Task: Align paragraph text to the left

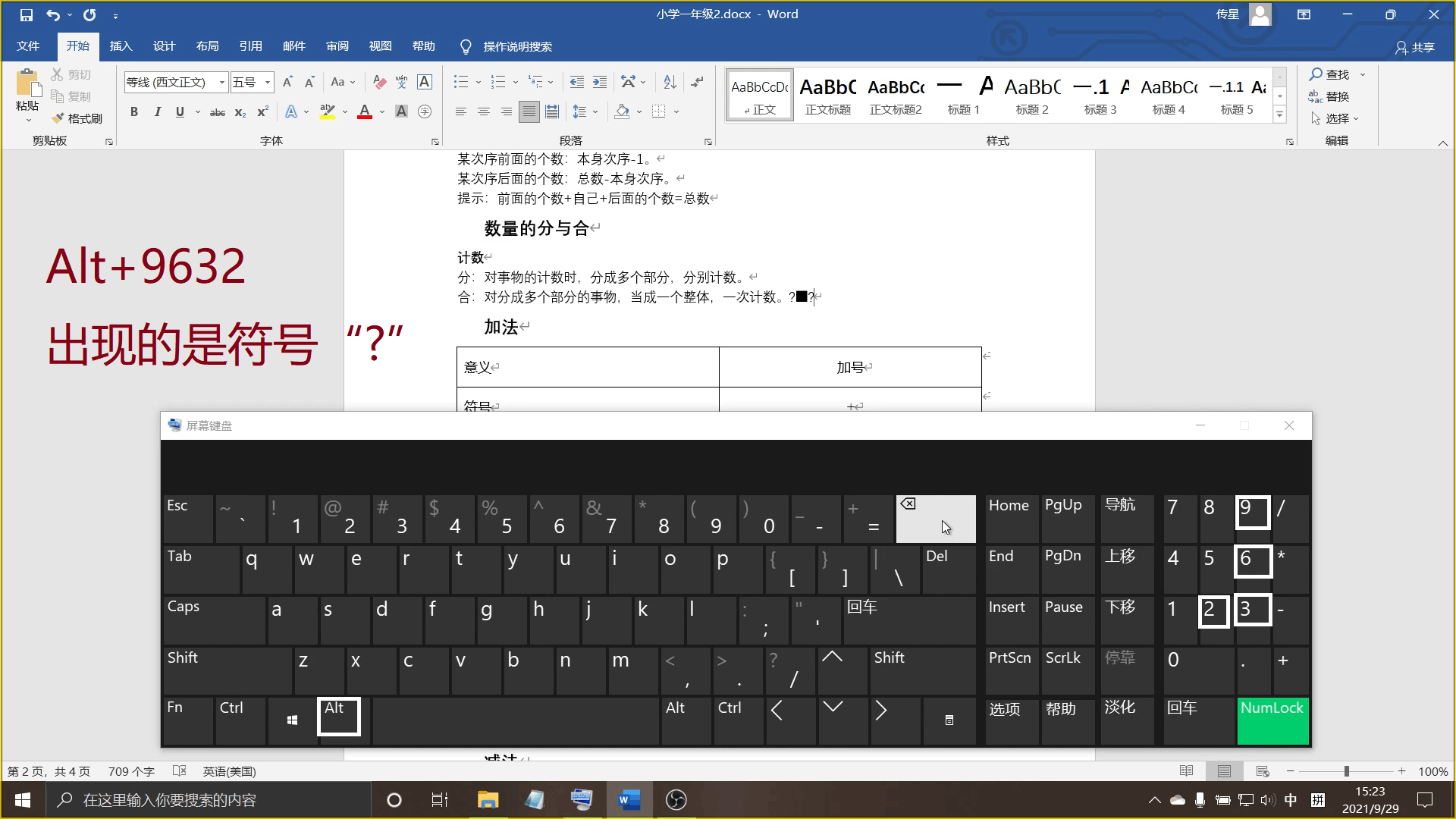Action: tap(461, 112)
